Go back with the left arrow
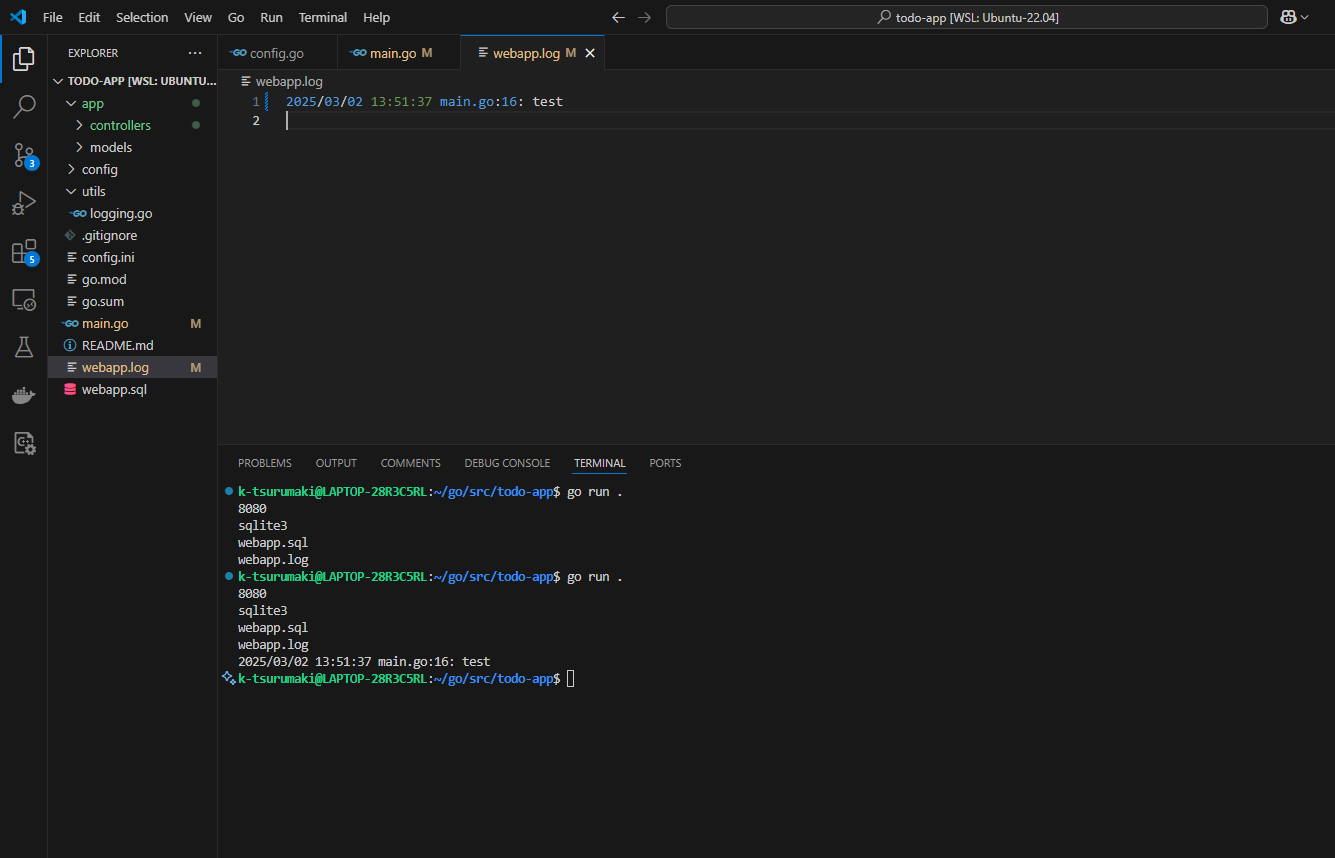 (x=618, y=17)
